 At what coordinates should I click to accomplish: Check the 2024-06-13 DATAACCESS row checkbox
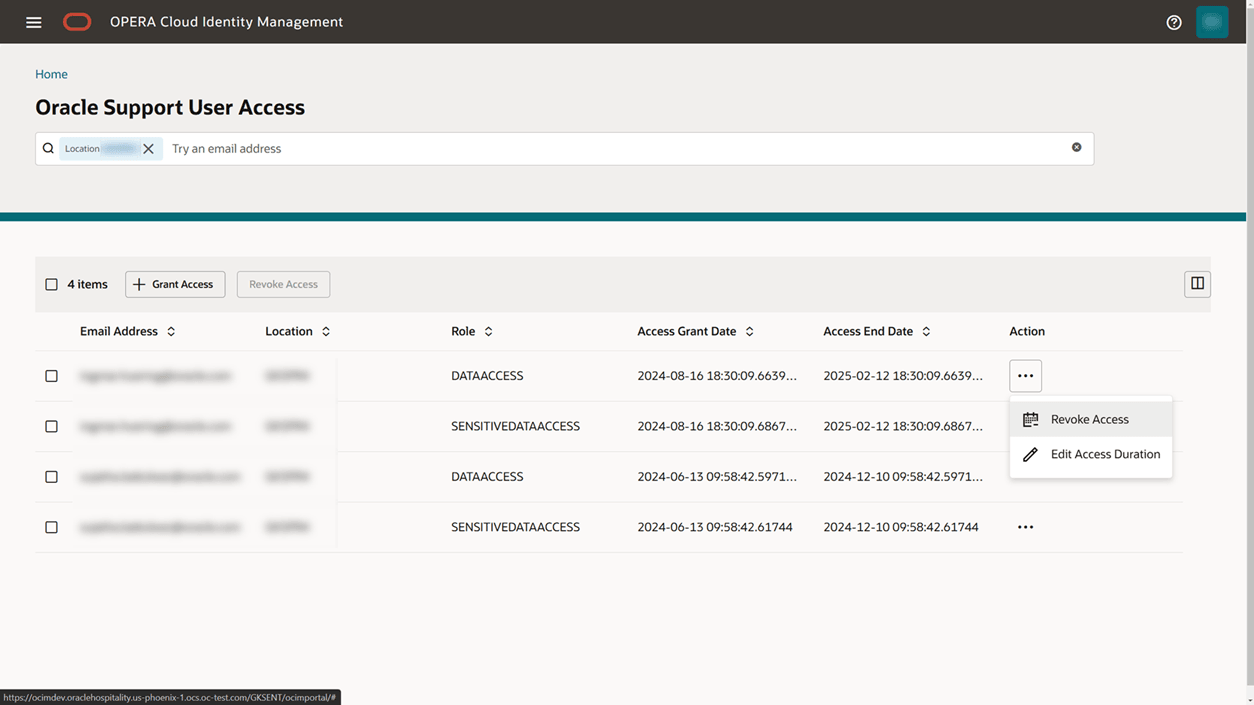coord(51,477)
